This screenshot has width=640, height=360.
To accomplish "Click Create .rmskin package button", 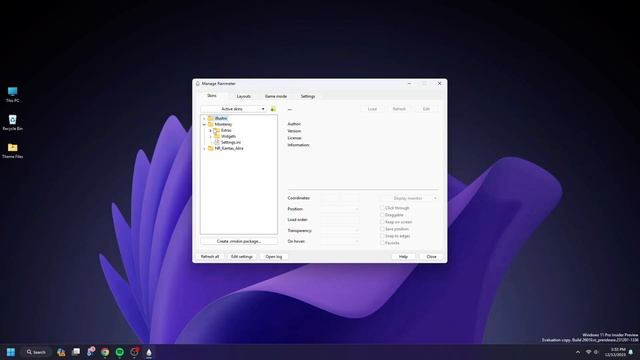I will pos(239,241).
